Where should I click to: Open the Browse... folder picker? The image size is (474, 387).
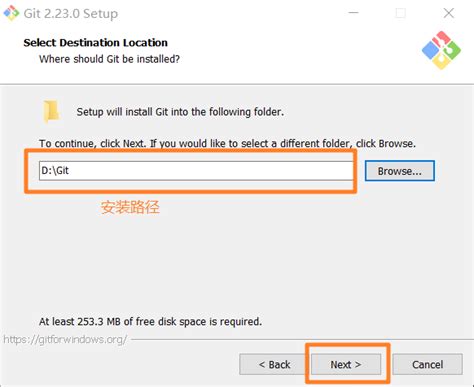pyautogui.click(x=400, y=171)
